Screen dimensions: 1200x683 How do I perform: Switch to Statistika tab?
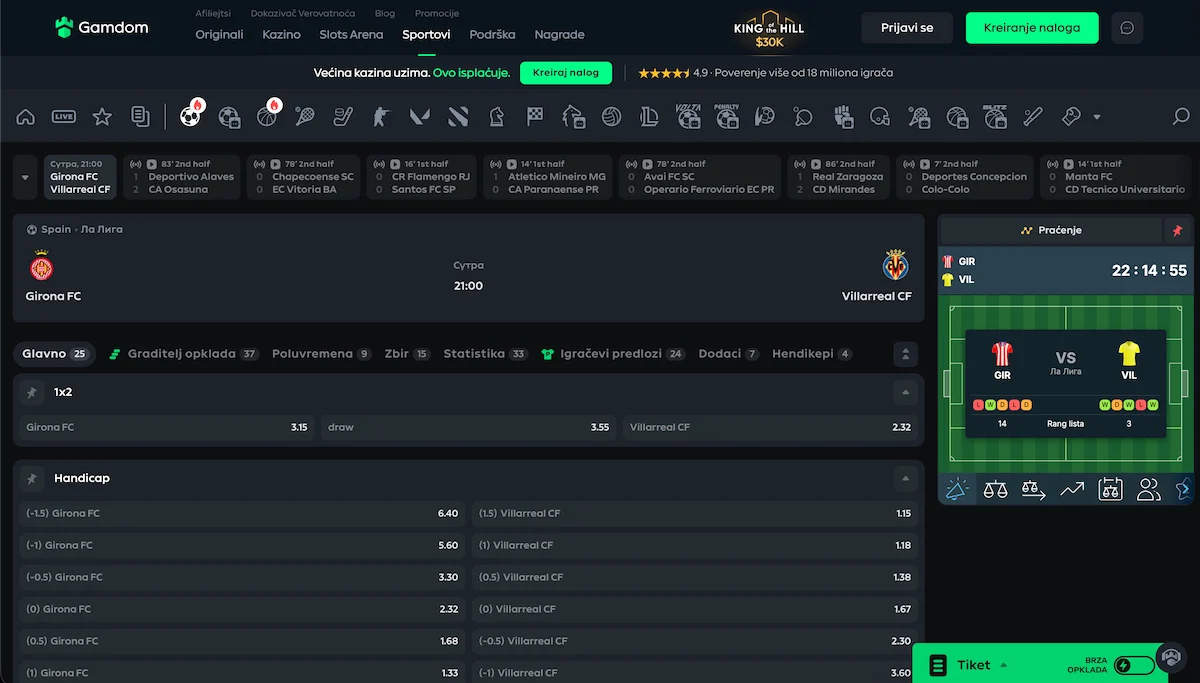click(486, 354)
